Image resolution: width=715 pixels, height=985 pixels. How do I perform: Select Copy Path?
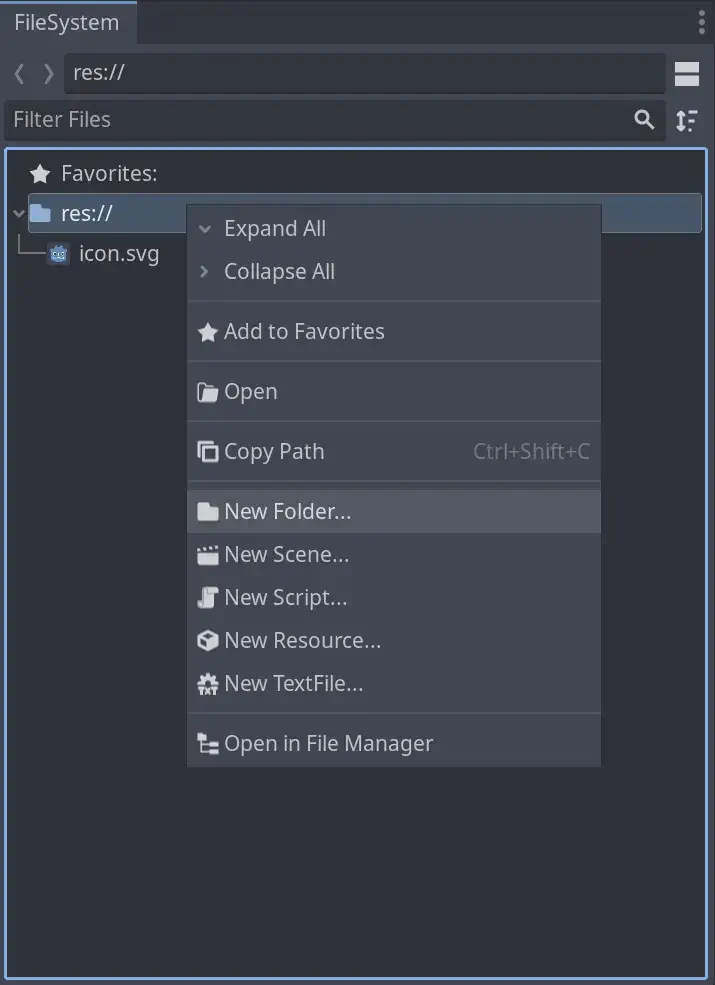394,451
